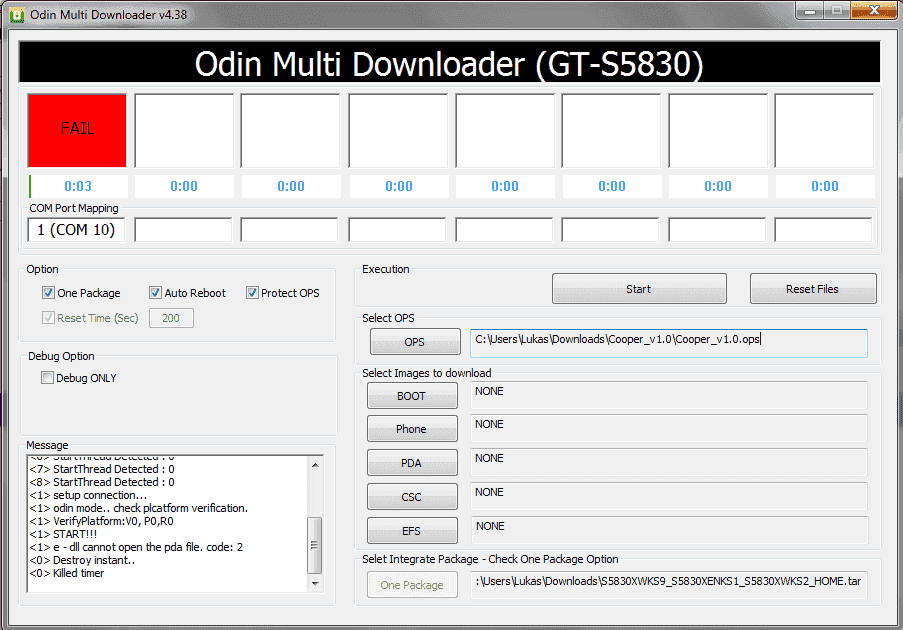The width and height of the screenshot is (903, 630).
Task: Click the Phone path field showing NONE
Action: [x=669, y=428]
